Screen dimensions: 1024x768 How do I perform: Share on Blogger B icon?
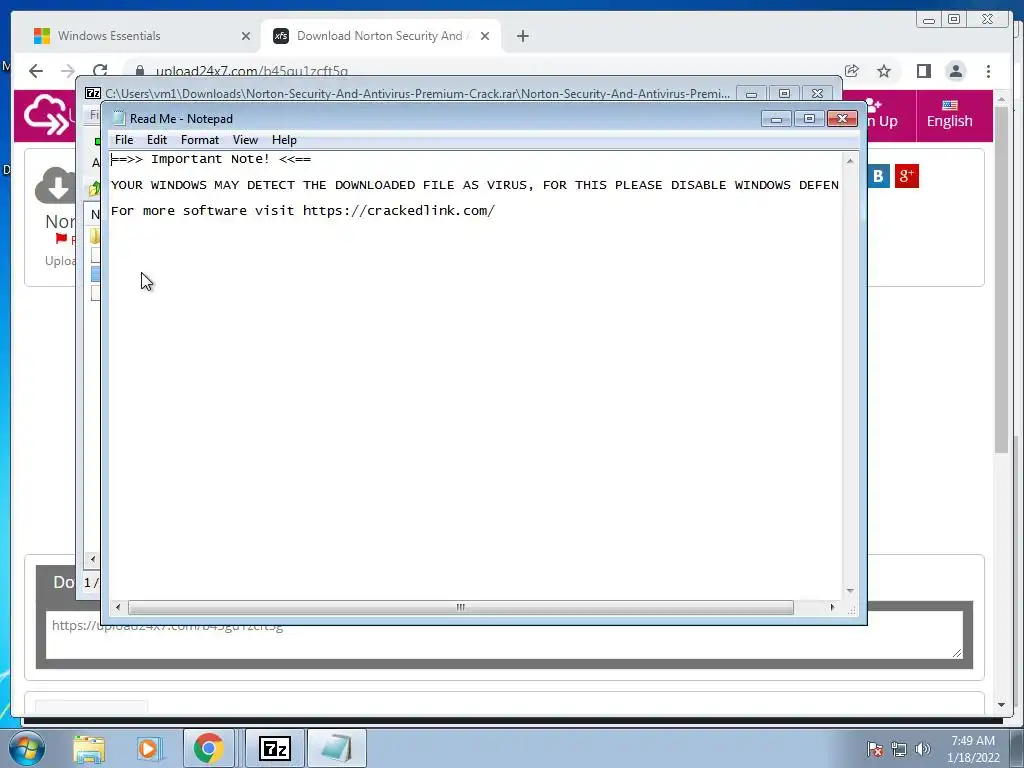(878, 176)
